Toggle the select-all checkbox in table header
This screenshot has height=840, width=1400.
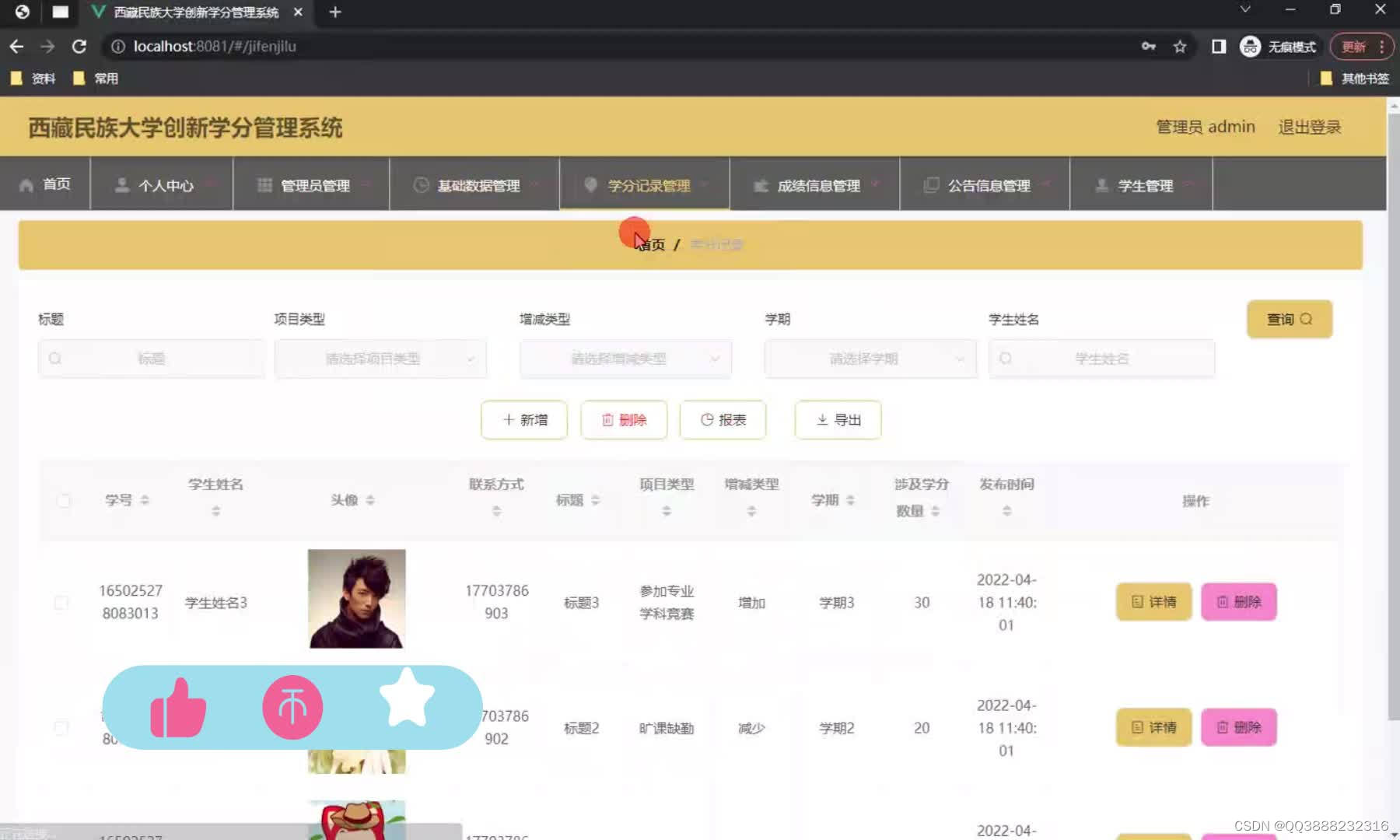tap(64, 500)
